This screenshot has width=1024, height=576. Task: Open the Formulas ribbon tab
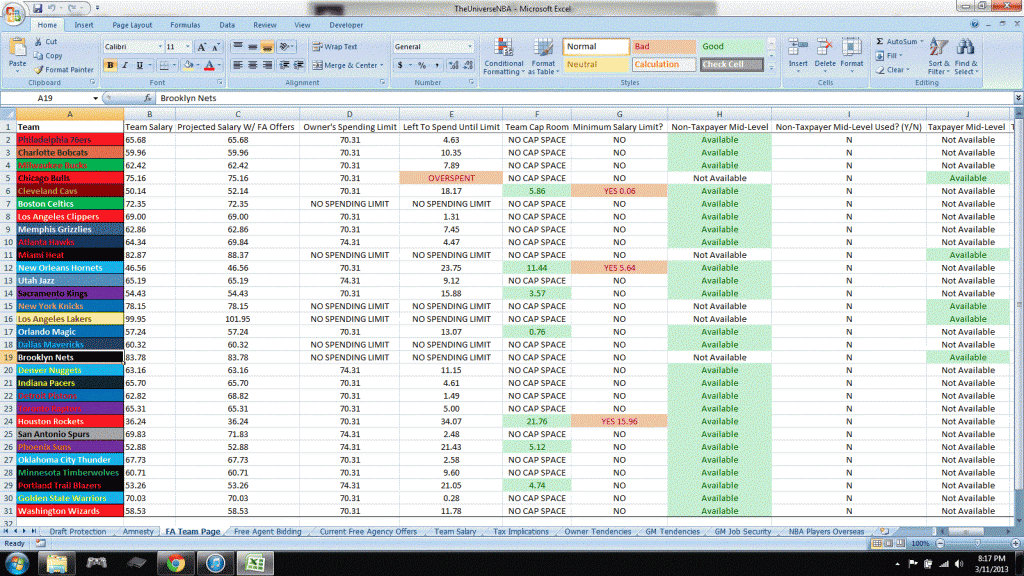point(185,25)
